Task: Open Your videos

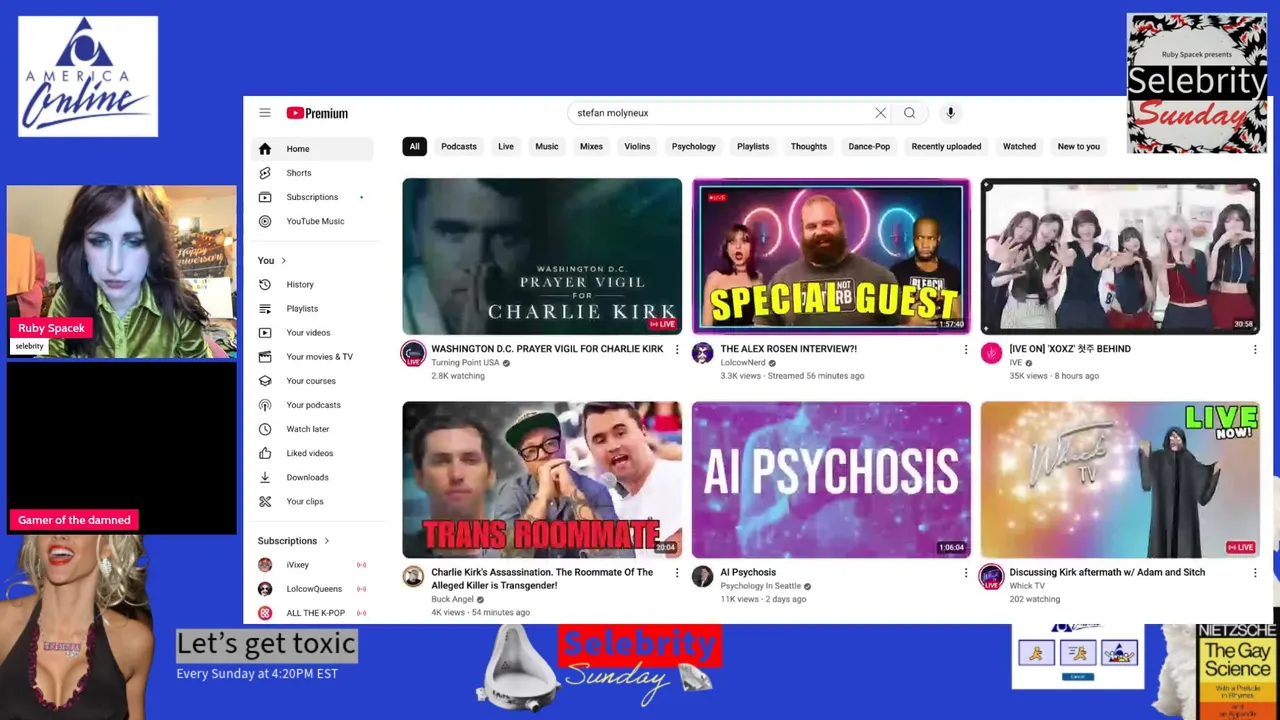Action: click(312, 333)
